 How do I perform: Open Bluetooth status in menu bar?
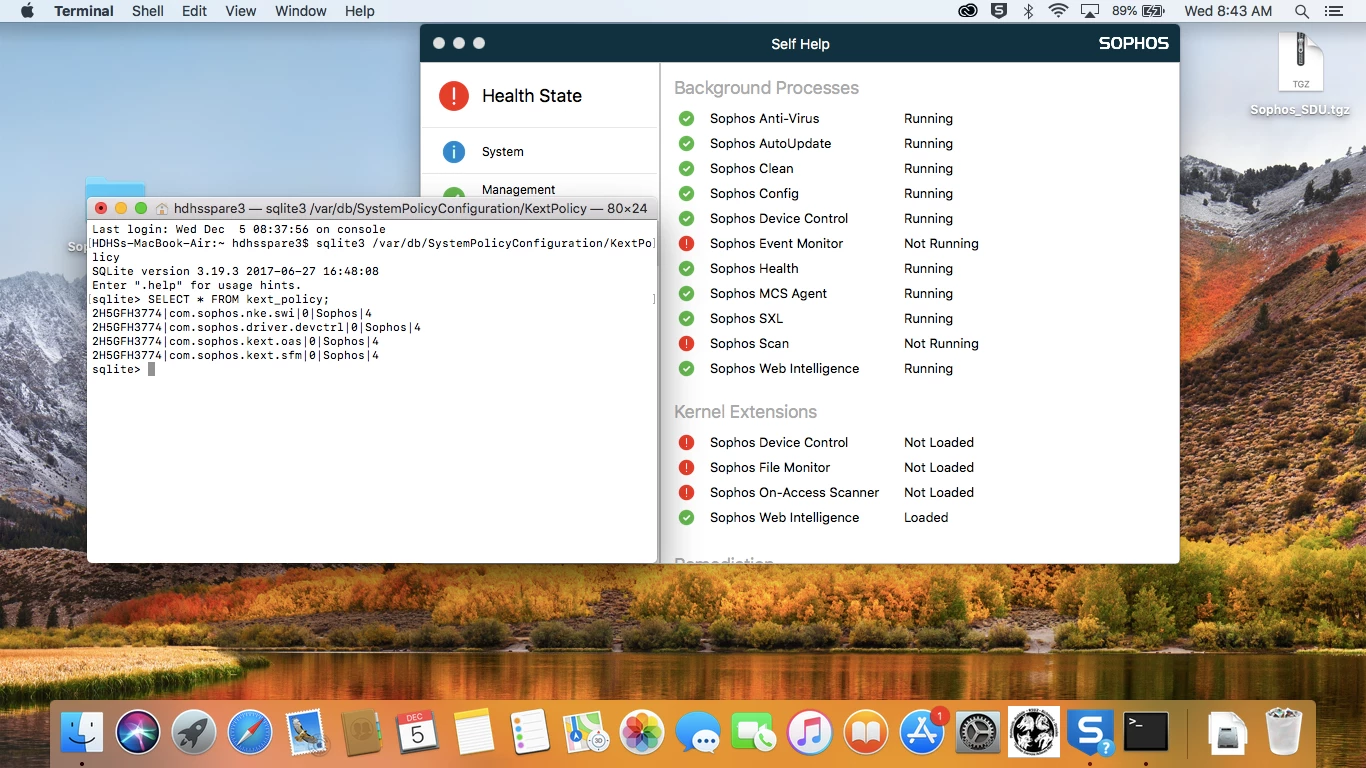point(1028,11)
